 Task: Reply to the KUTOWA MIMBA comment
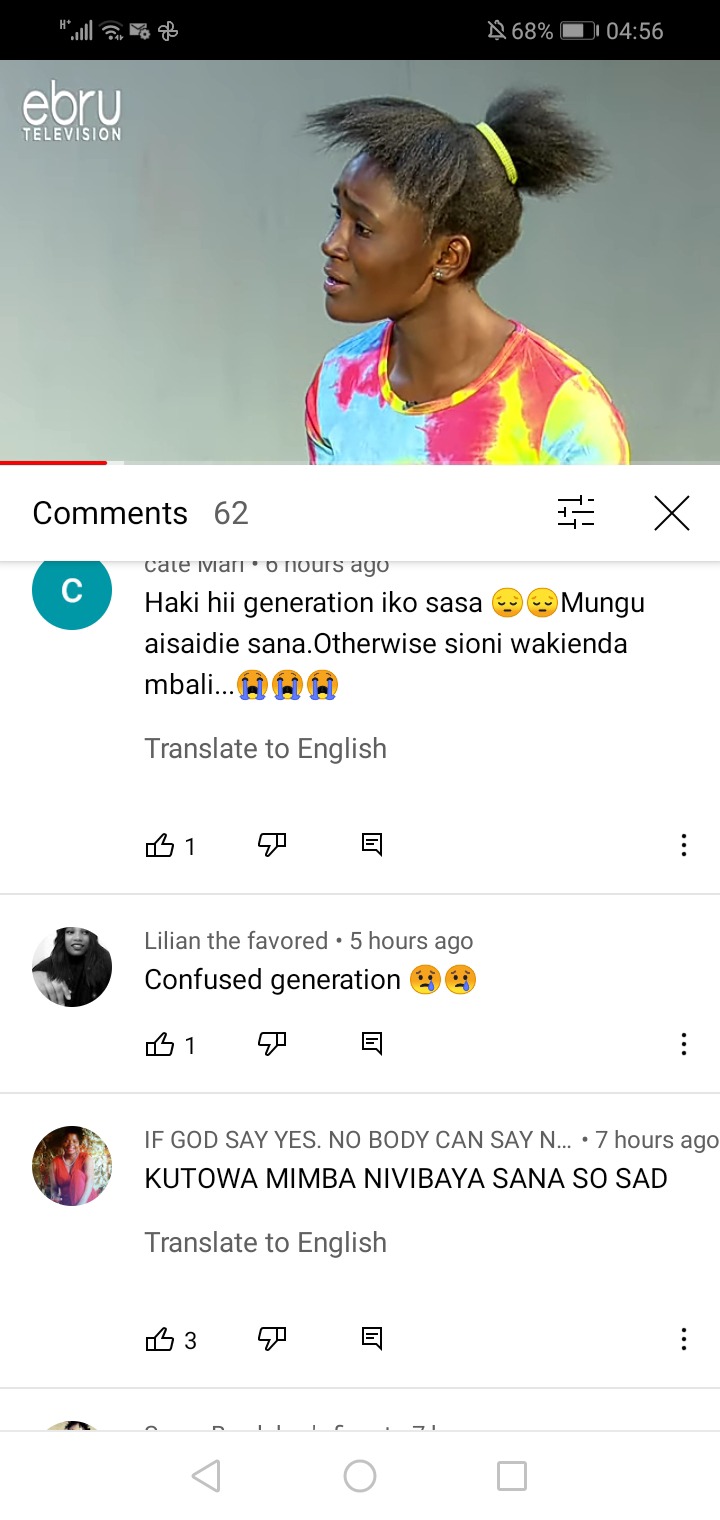(372, 1339)
